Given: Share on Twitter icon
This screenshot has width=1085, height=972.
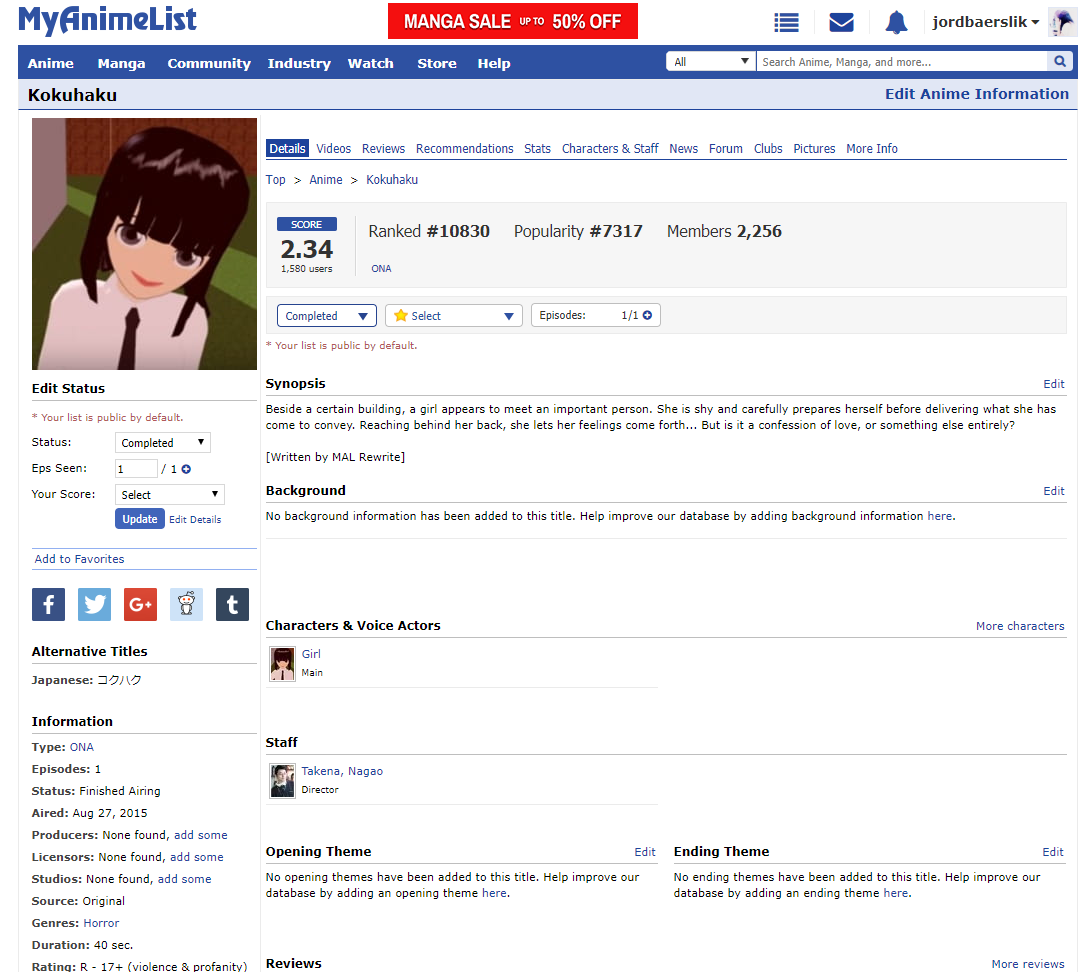Looking at the screenshot, I should pos(94,604).
